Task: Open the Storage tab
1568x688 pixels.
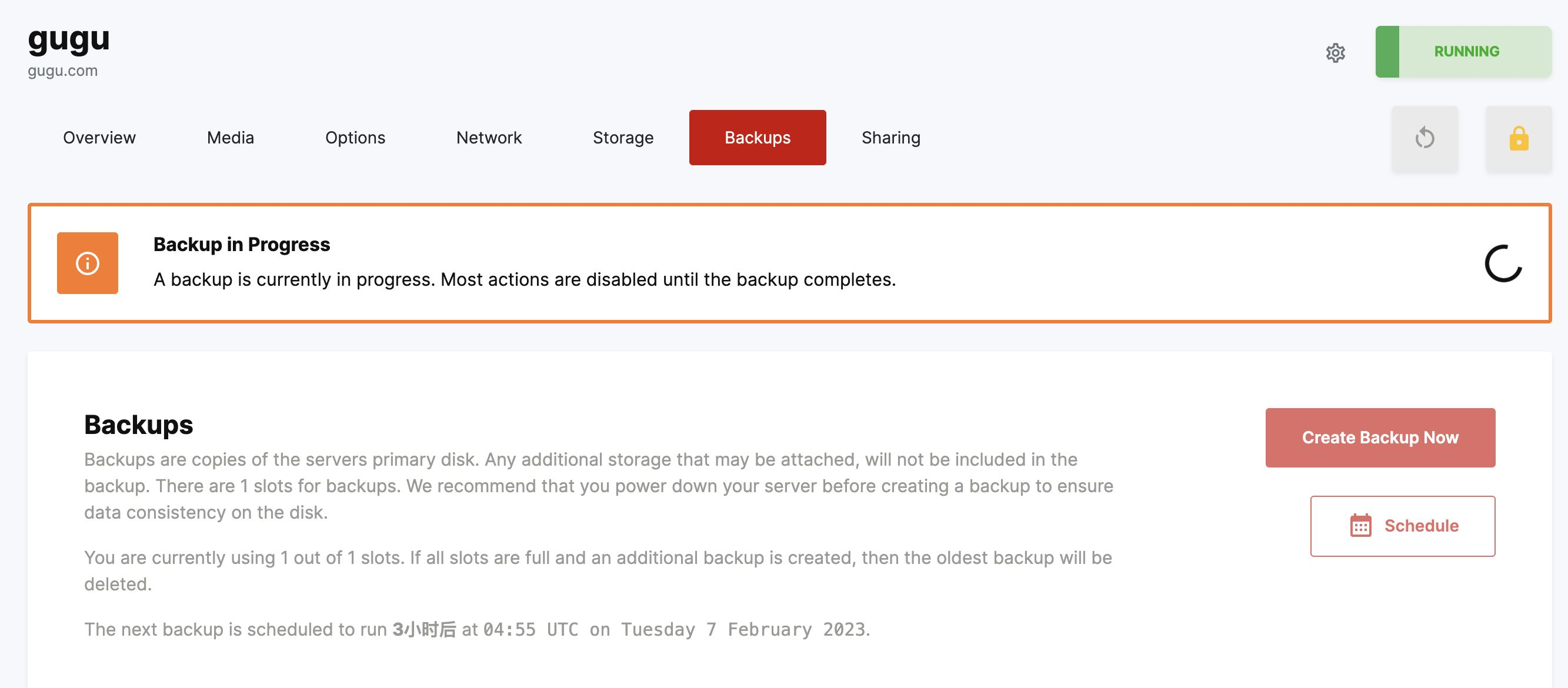Action: pyautogui.click(x=623, y=138)
